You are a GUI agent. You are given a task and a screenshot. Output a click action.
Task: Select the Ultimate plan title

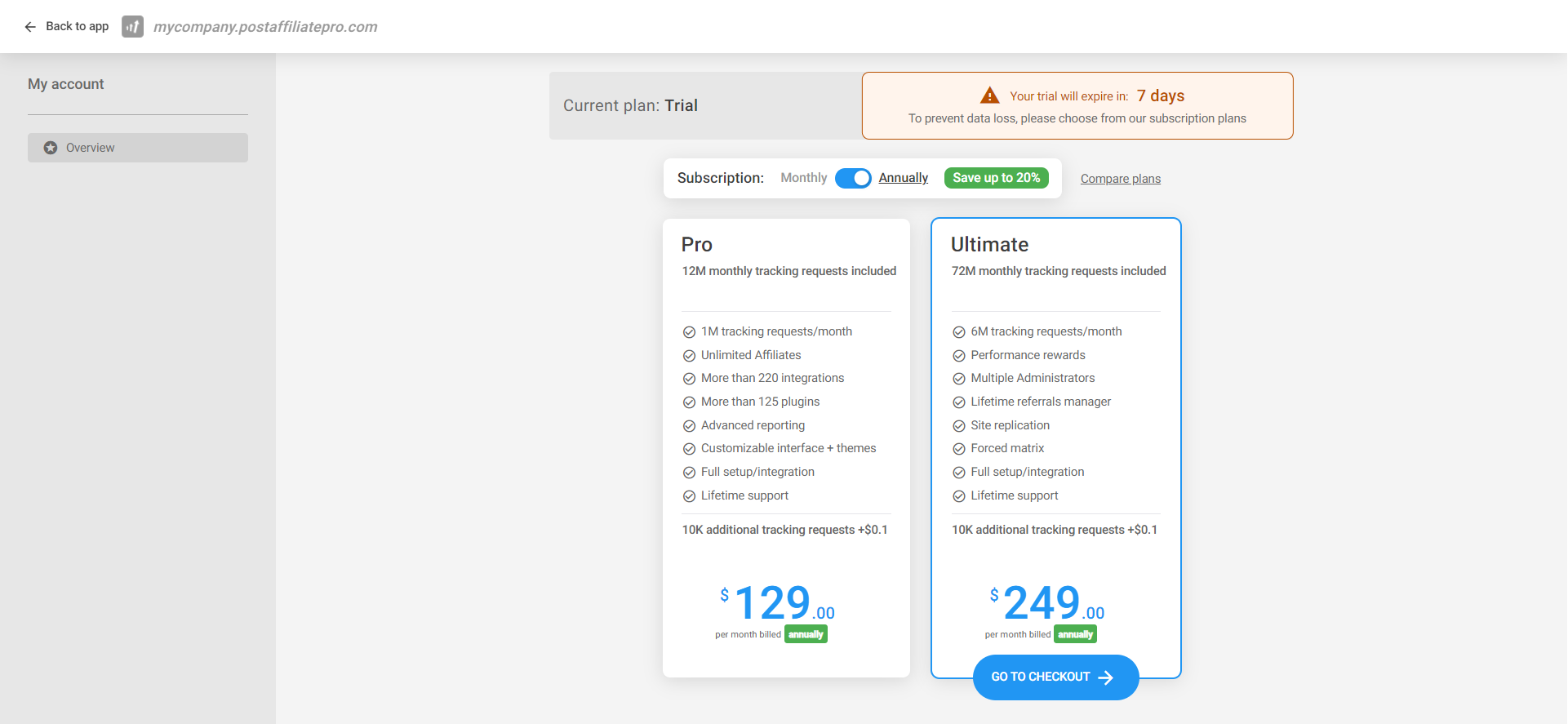(989, 245)
